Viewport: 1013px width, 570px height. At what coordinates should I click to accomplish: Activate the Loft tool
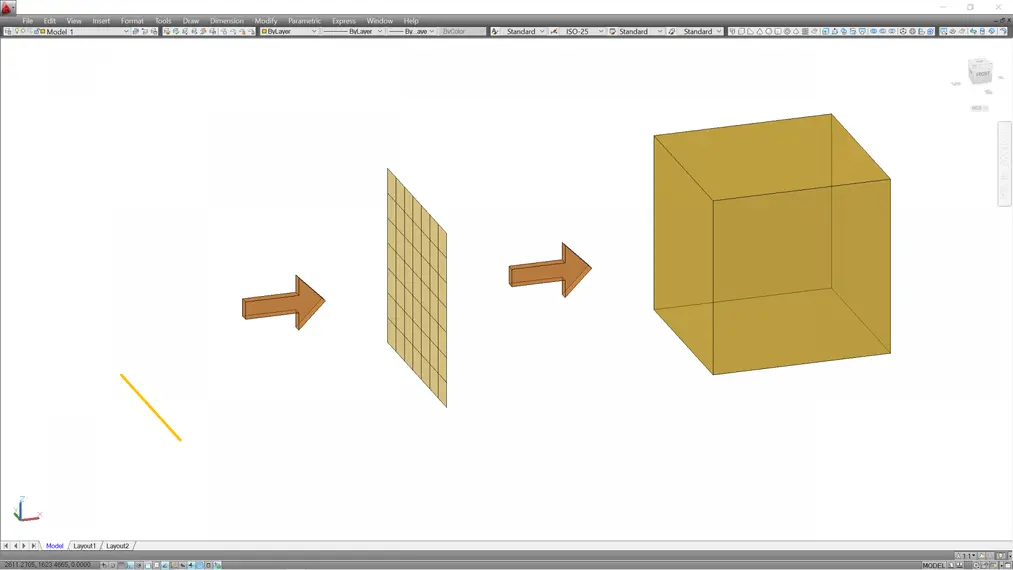pyautogui.click(x=862, y=31)
